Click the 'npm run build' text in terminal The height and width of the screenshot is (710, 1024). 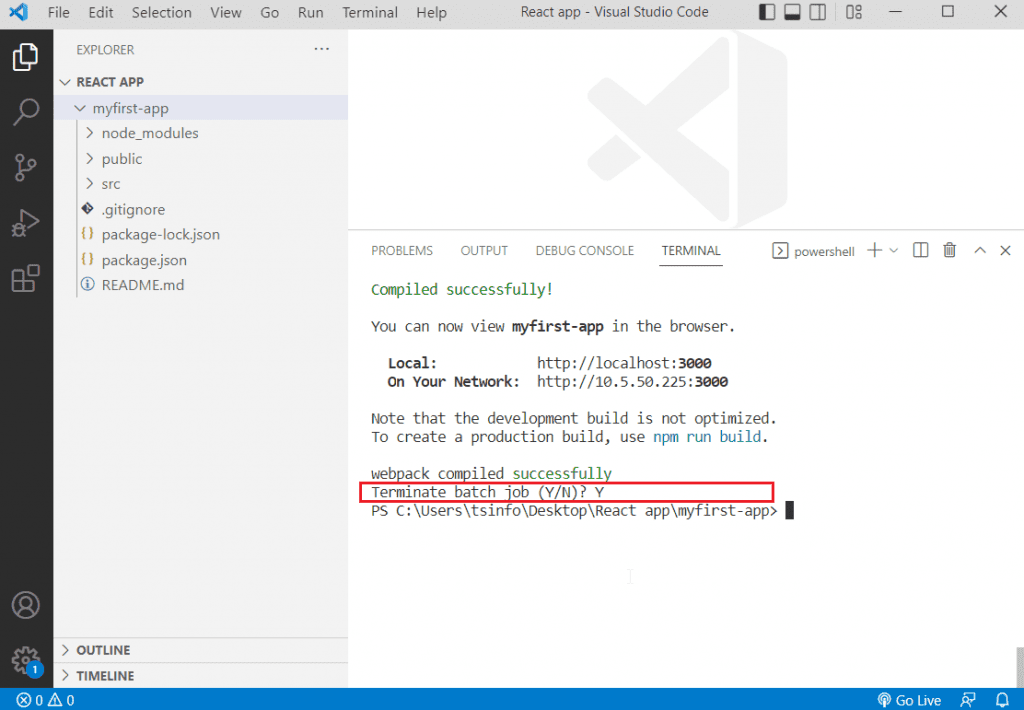coord(707,437)
